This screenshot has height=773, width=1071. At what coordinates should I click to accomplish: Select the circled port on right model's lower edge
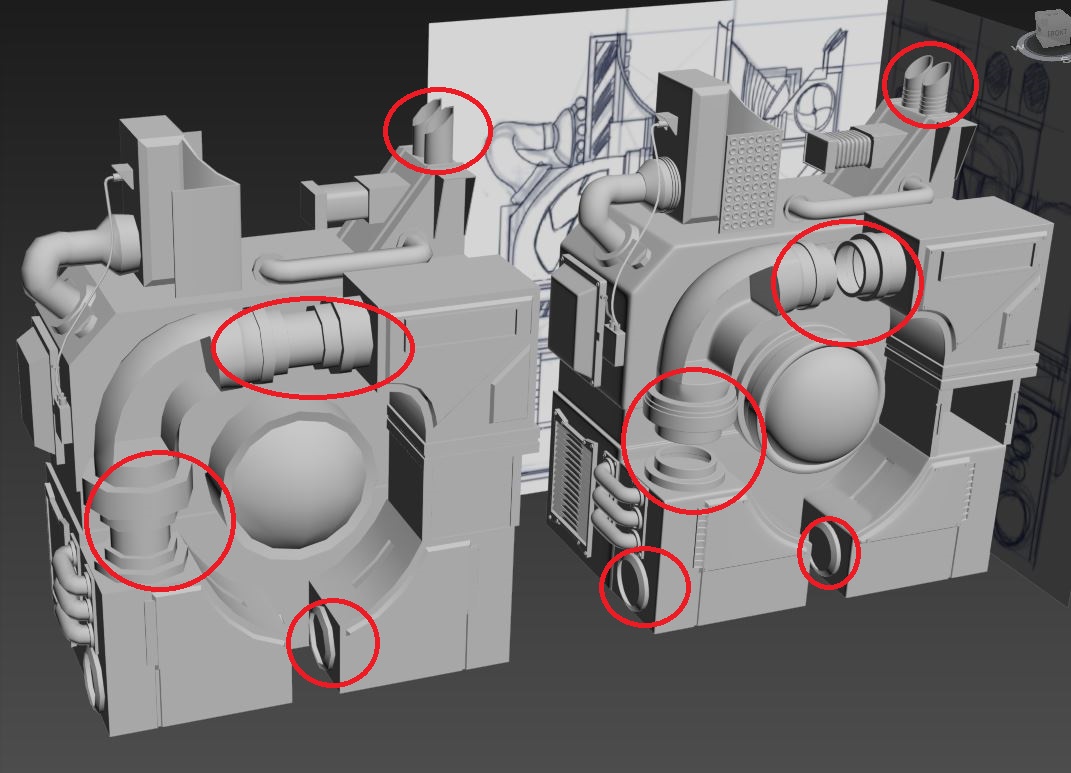tap(827, 550)
